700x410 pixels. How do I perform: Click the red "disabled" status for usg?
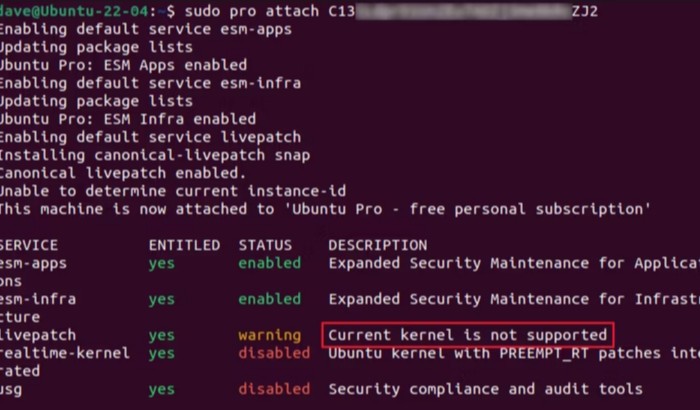(x=273, y=389)
